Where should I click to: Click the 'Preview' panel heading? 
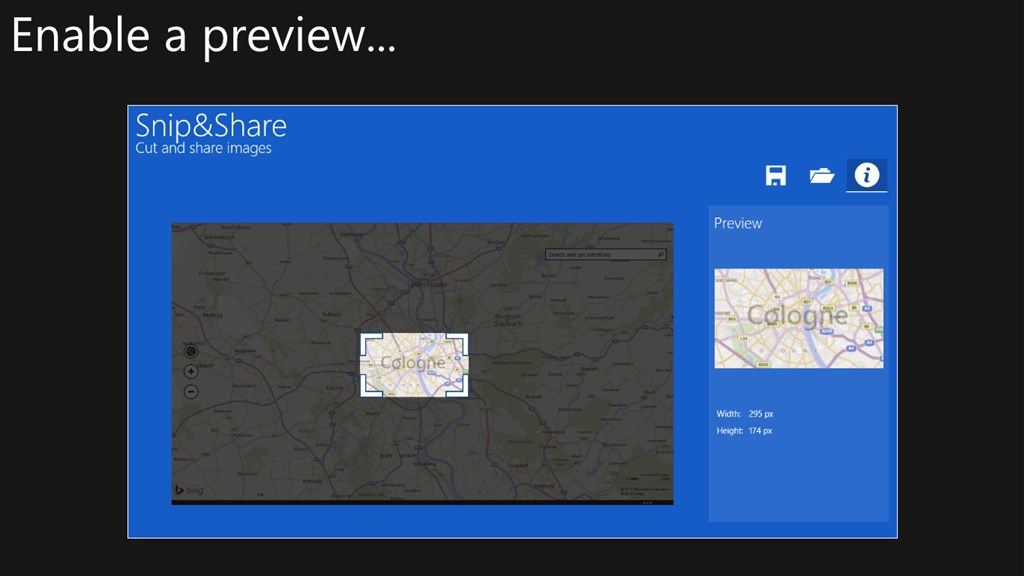[737, 223]
